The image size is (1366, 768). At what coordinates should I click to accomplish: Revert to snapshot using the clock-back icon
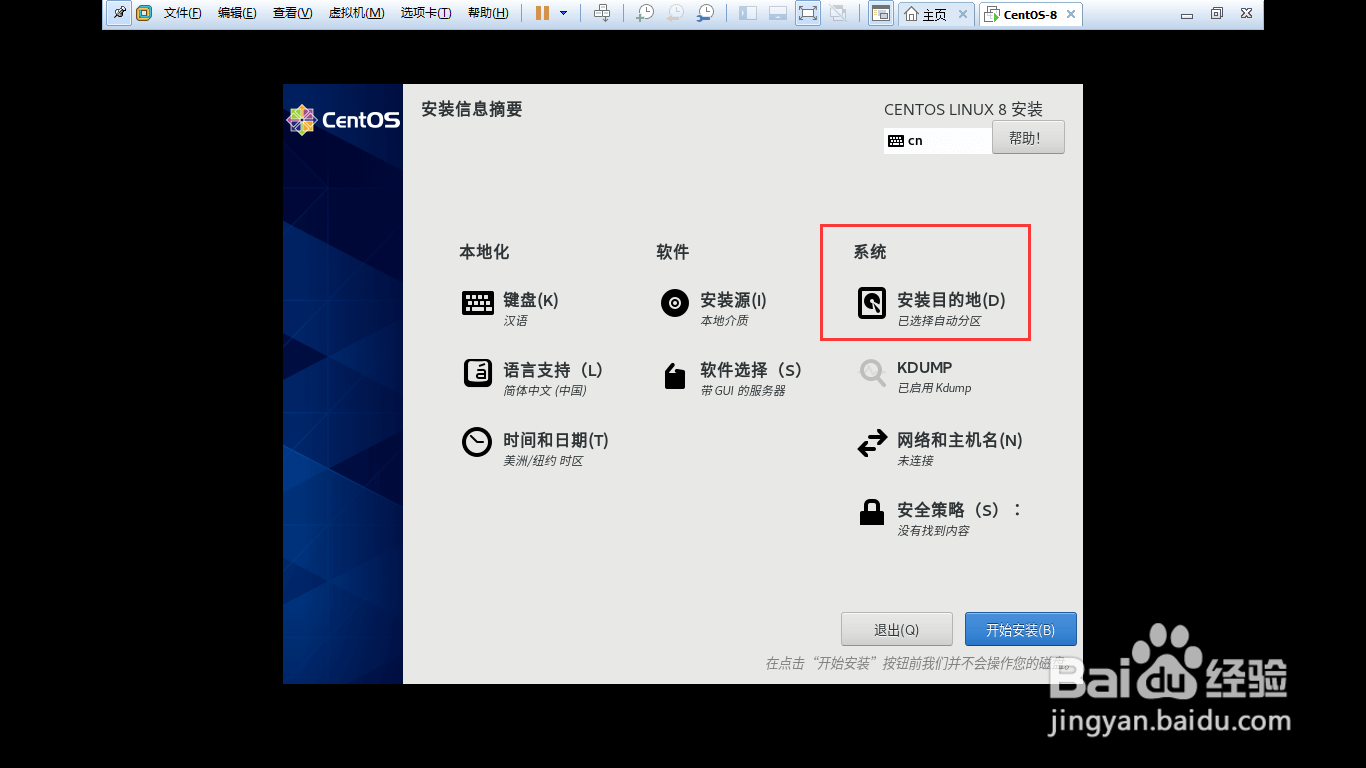tap(675, 14)
